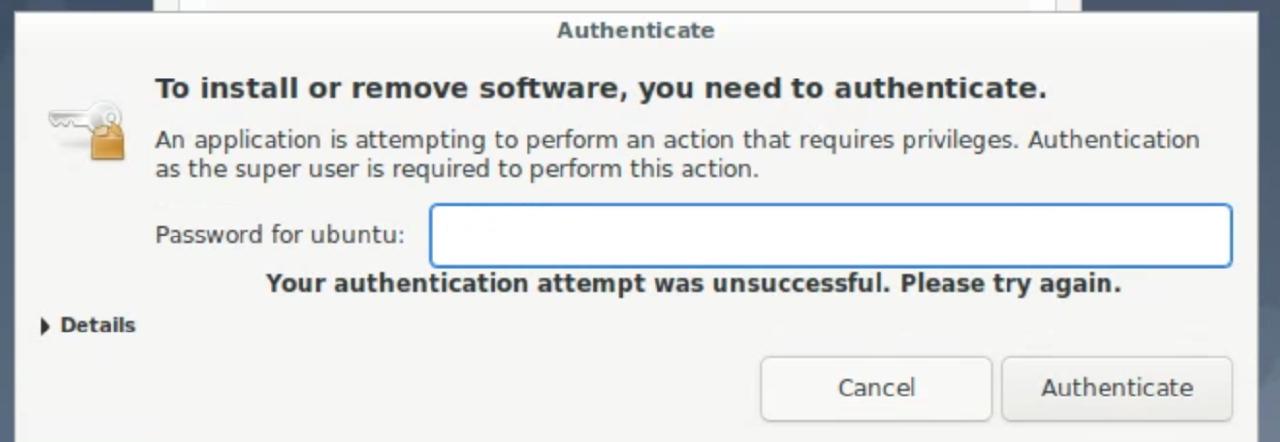The height and width of the screenshot is (442, 1280).
Task: Click the keys and padlock icon
Action: point(88,130)
